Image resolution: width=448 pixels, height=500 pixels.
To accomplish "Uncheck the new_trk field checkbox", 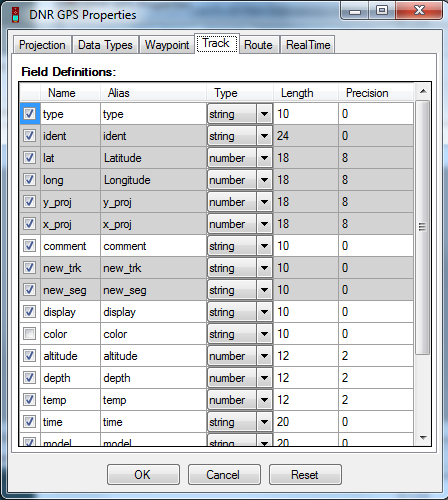I will [29, 268].
